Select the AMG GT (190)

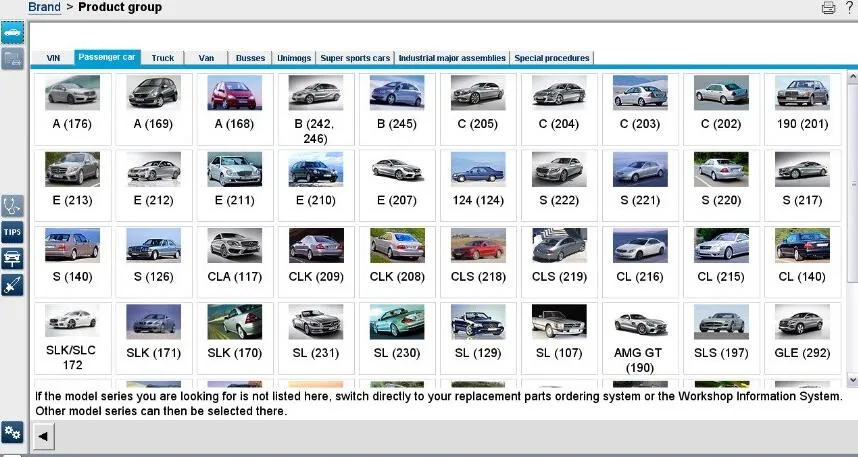pos(640,338)
